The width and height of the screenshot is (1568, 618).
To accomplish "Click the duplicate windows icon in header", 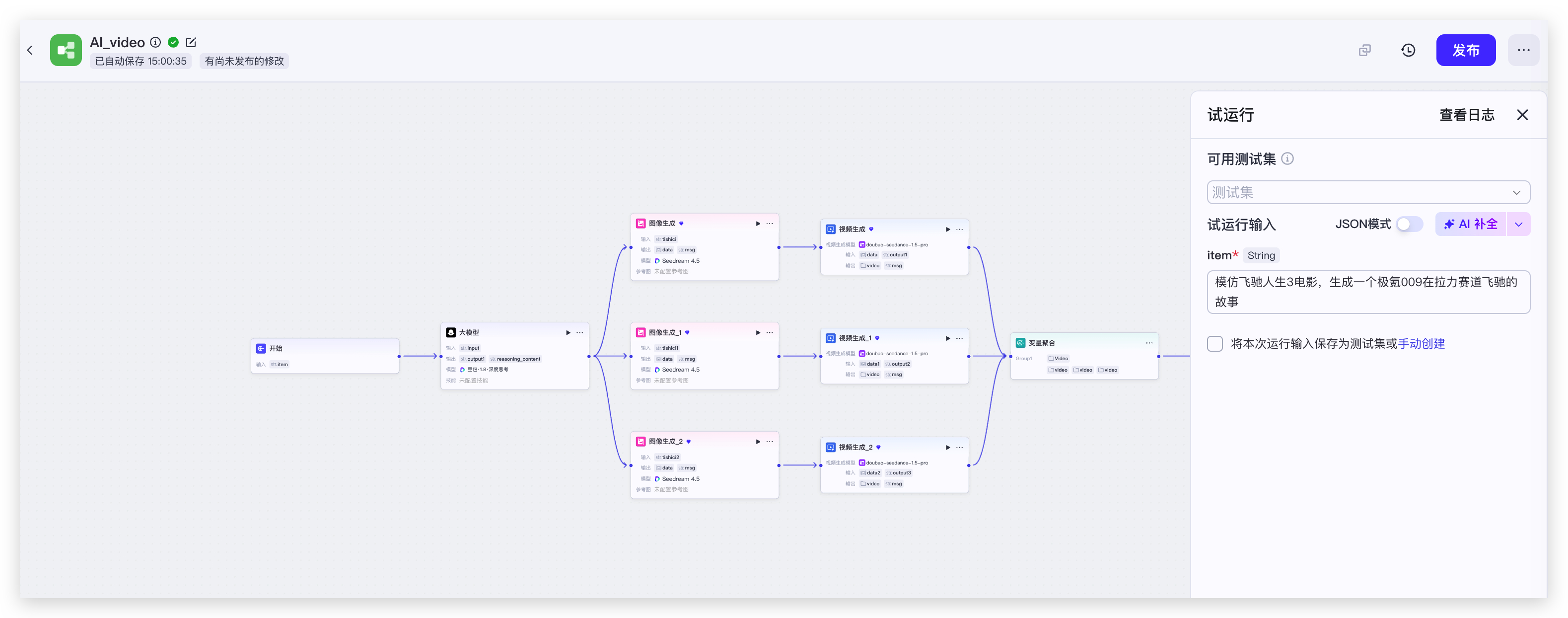I will click(1365, 51).
